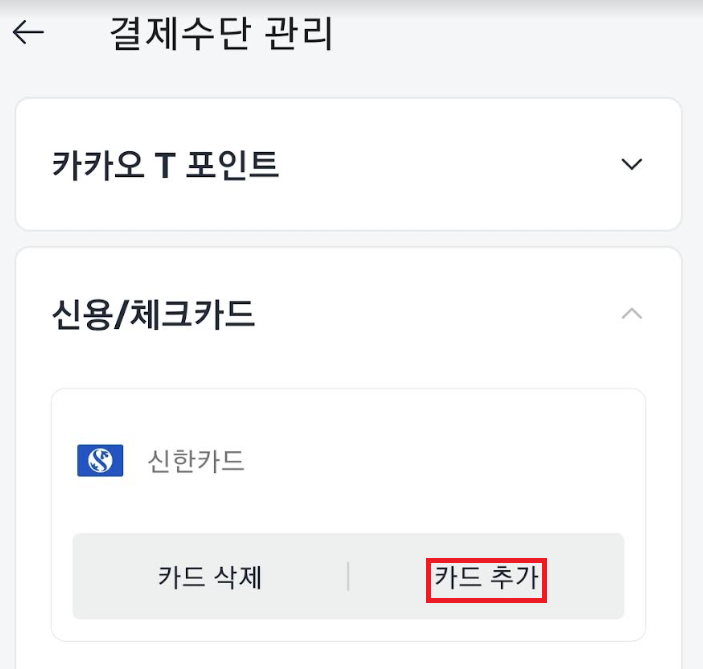703x669 pixels.
Task: Delete the Shinhan card via 카드 삭제
Action: tap(209, 577)
